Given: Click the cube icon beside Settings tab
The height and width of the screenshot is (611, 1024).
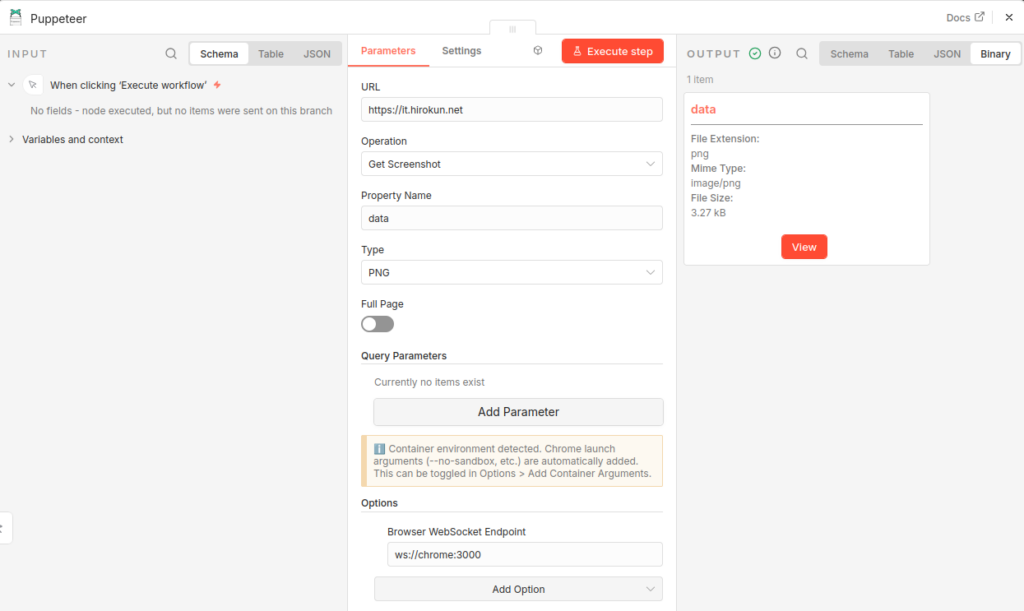Looking at the screenshot, I should click(538, 51).
